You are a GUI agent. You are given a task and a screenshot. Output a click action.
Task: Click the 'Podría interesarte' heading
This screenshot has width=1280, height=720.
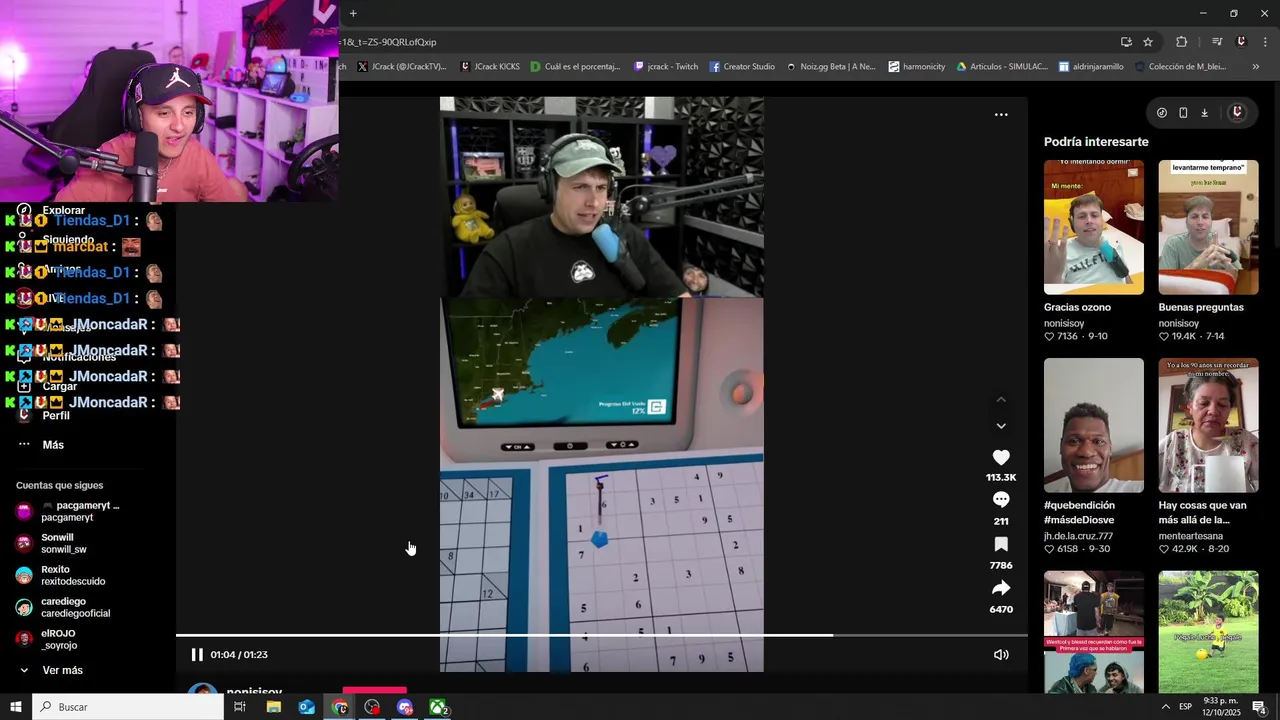(x=1096, y=142)
